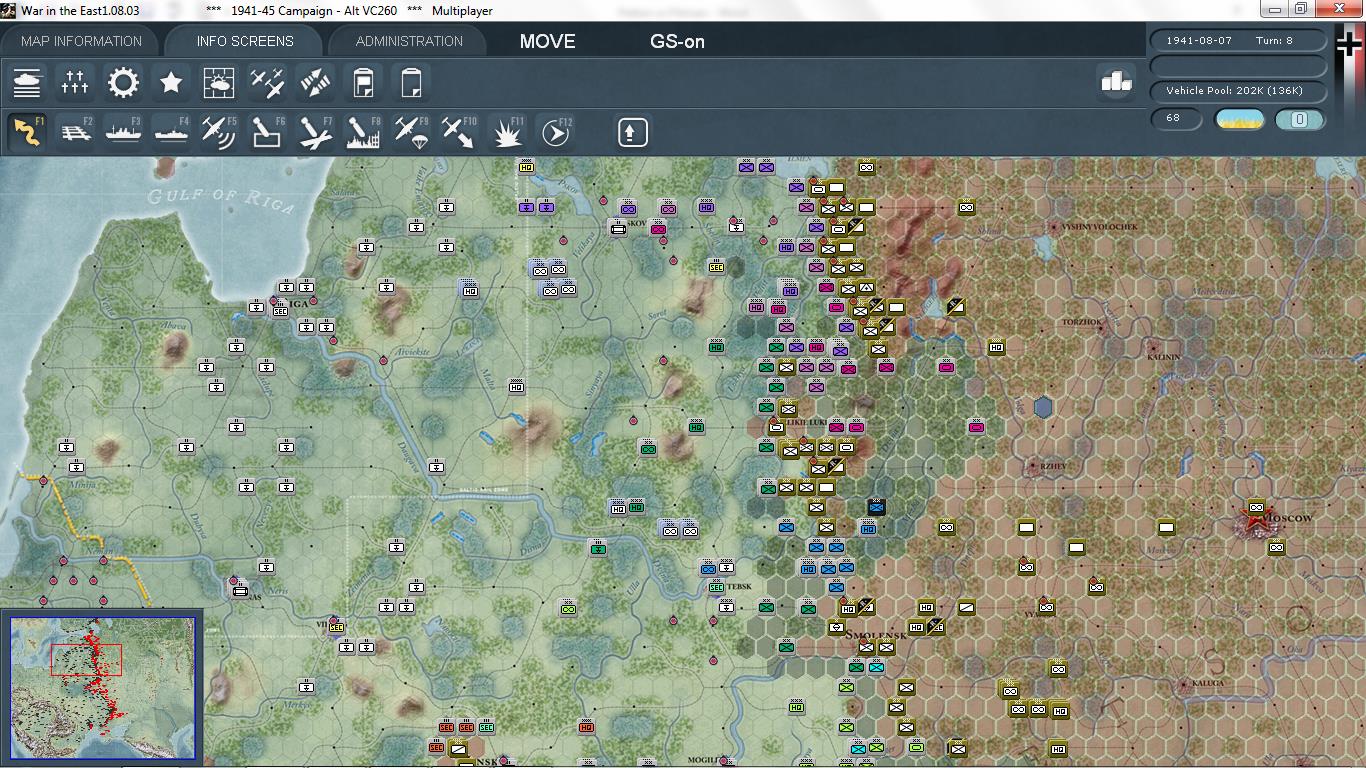Switch to Rail transport mode (F2)
This screenshot has height=768, width=1366.
[x=75, y=131]
